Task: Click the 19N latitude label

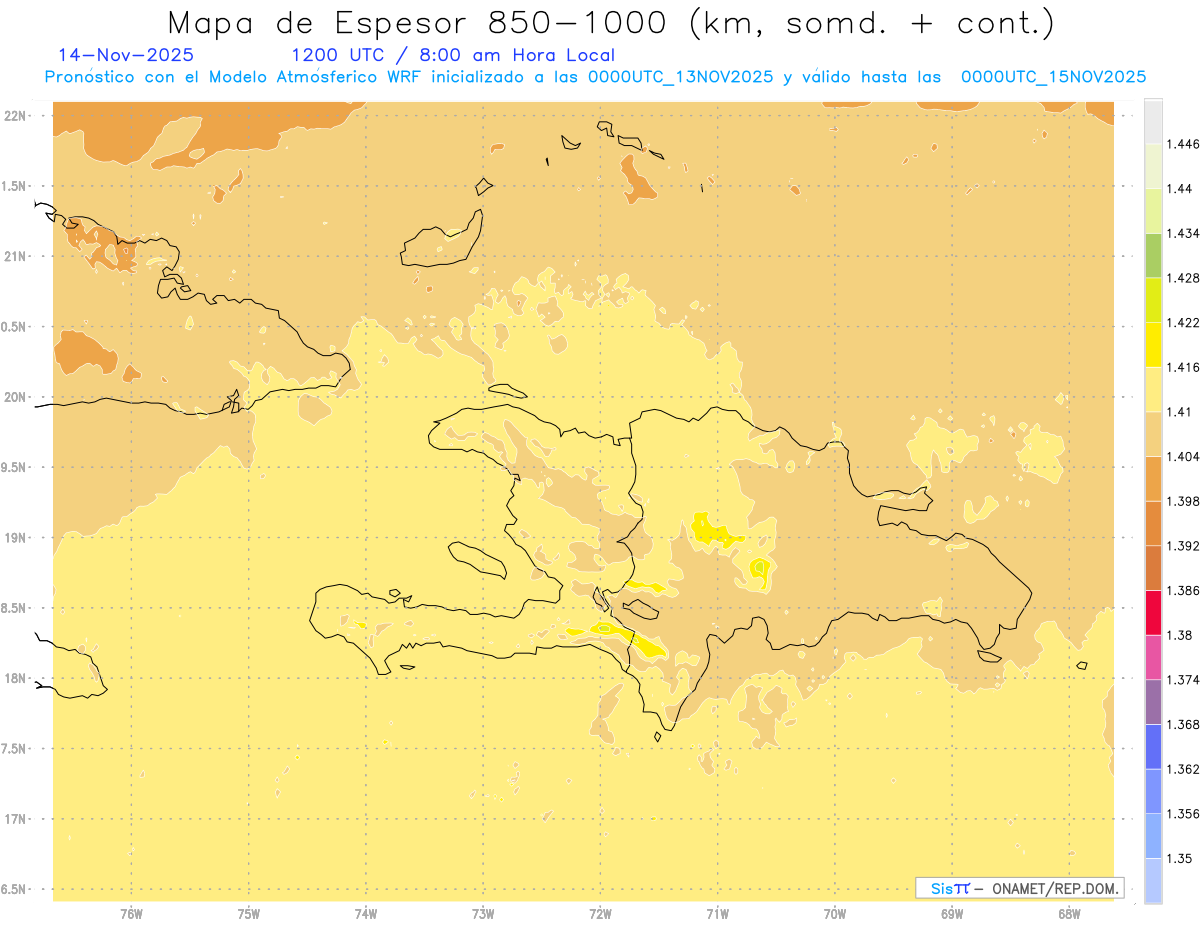Action: point(15,538)
